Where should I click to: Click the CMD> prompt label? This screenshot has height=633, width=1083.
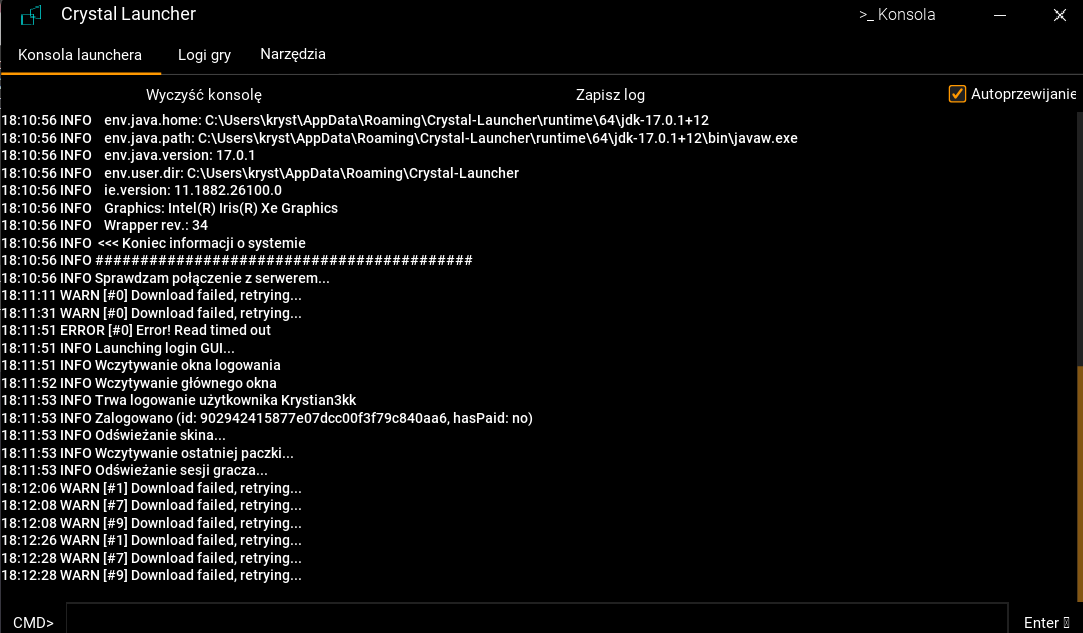click(33, 622)
